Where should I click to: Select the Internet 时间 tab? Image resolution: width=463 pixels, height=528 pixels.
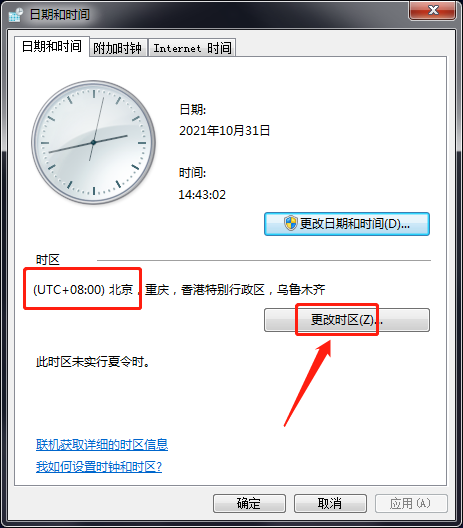192,48
